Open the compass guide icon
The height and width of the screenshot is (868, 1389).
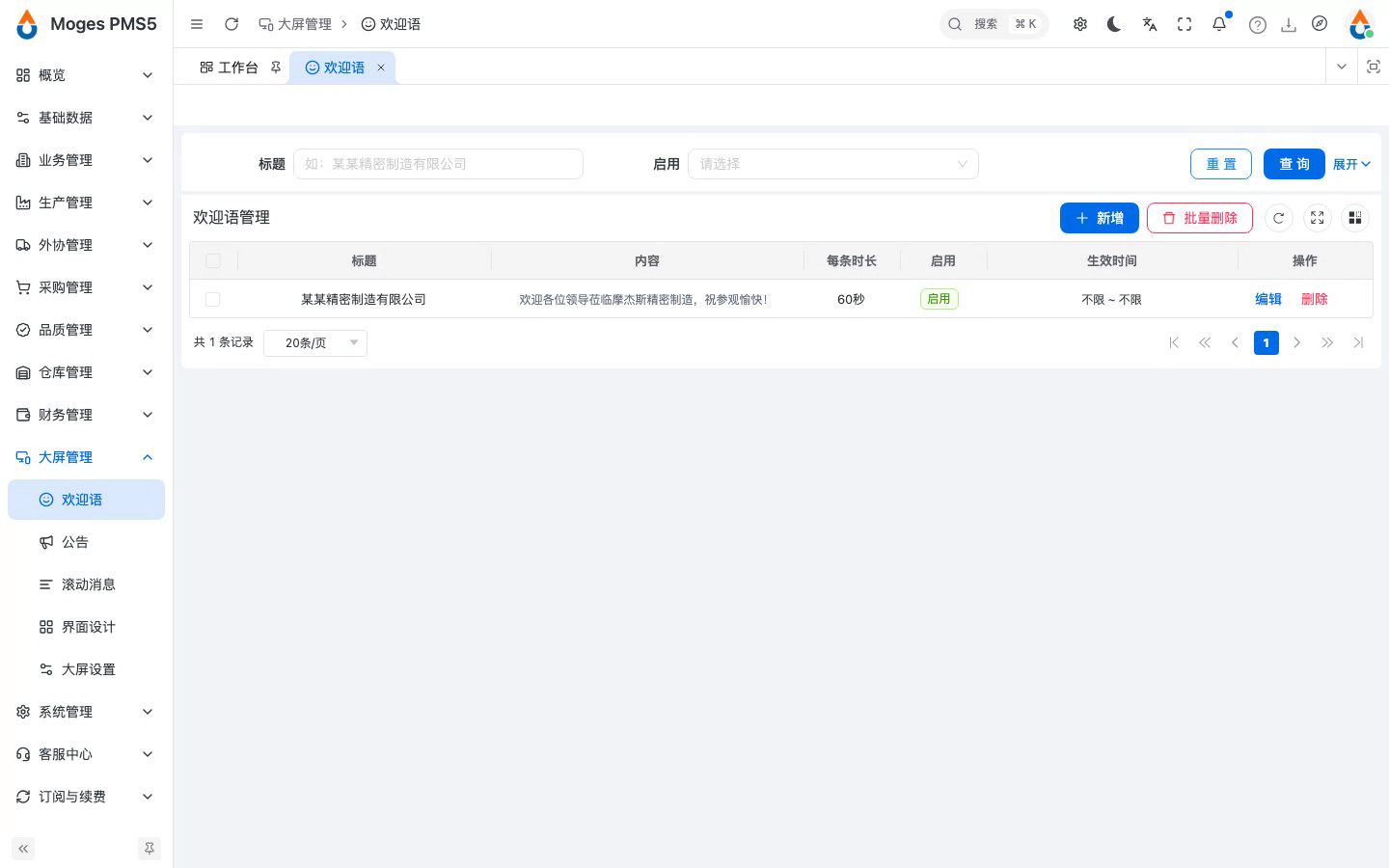1320,24
